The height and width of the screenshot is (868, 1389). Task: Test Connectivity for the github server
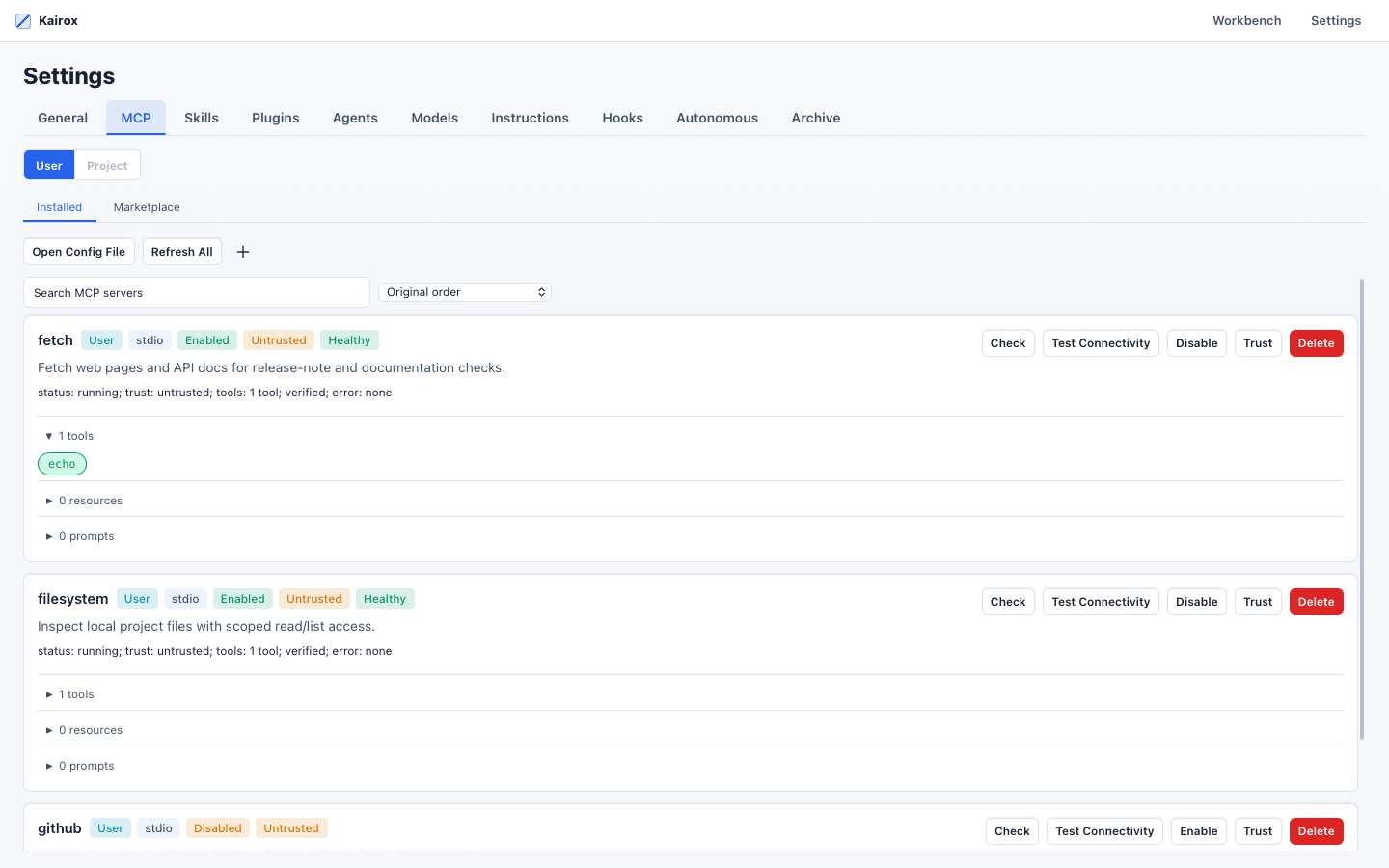(1104, 831)
